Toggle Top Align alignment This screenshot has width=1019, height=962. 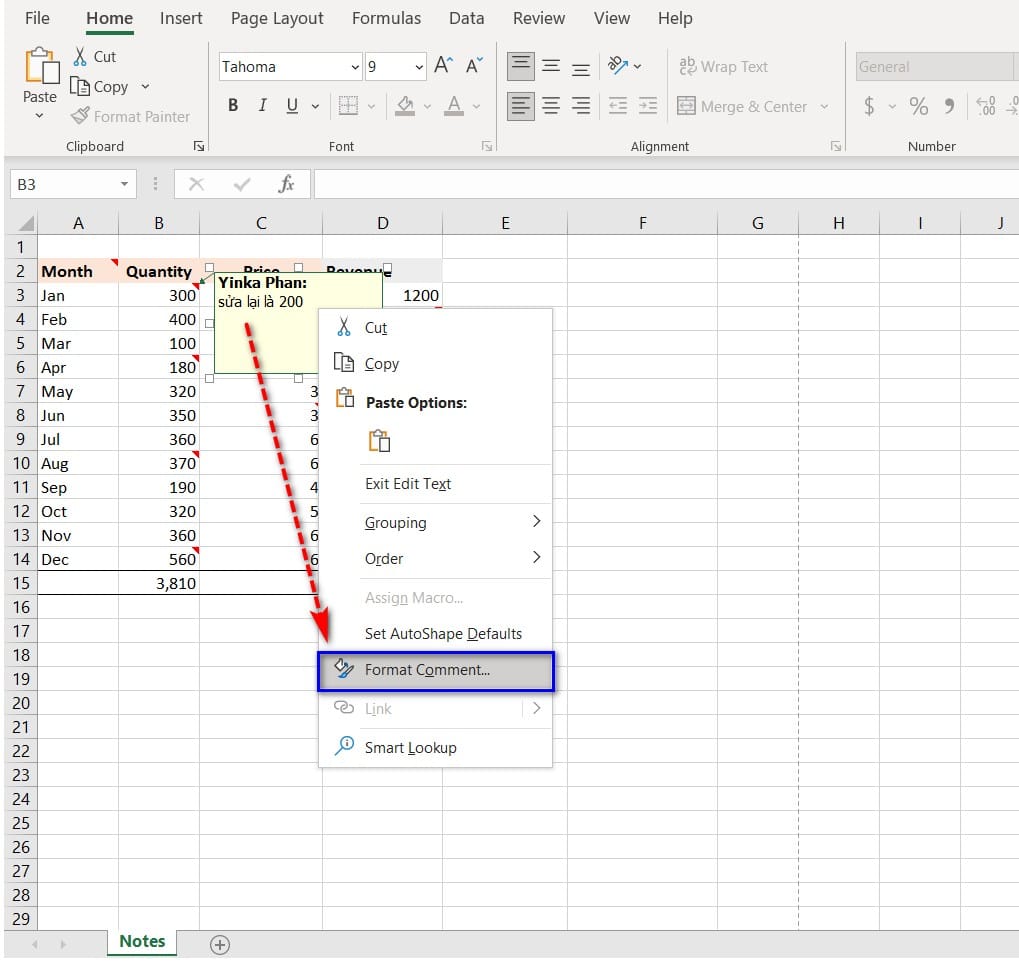[x=521, y=66]
